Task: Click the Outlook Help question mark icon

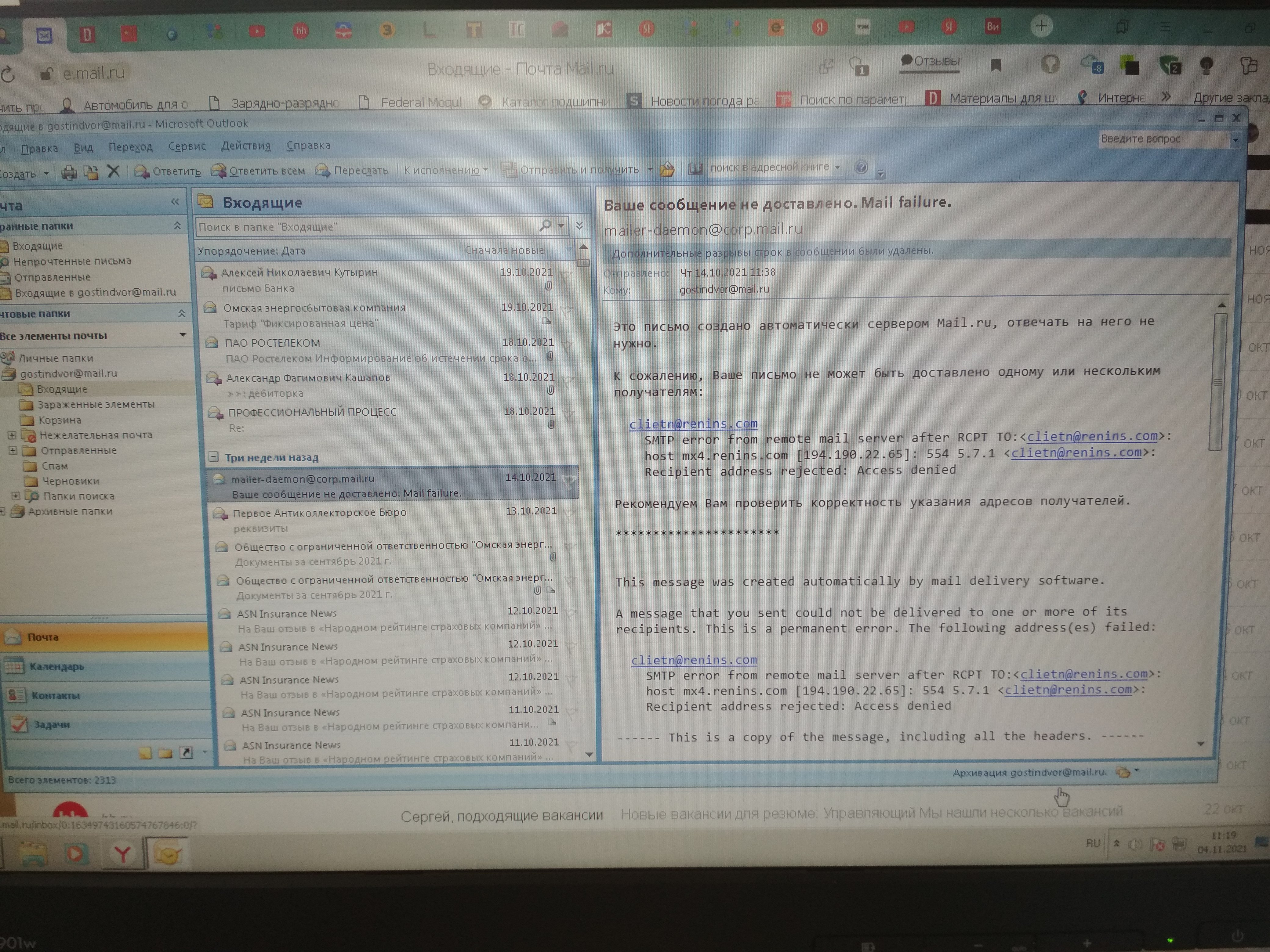Action: coord(861,167)
